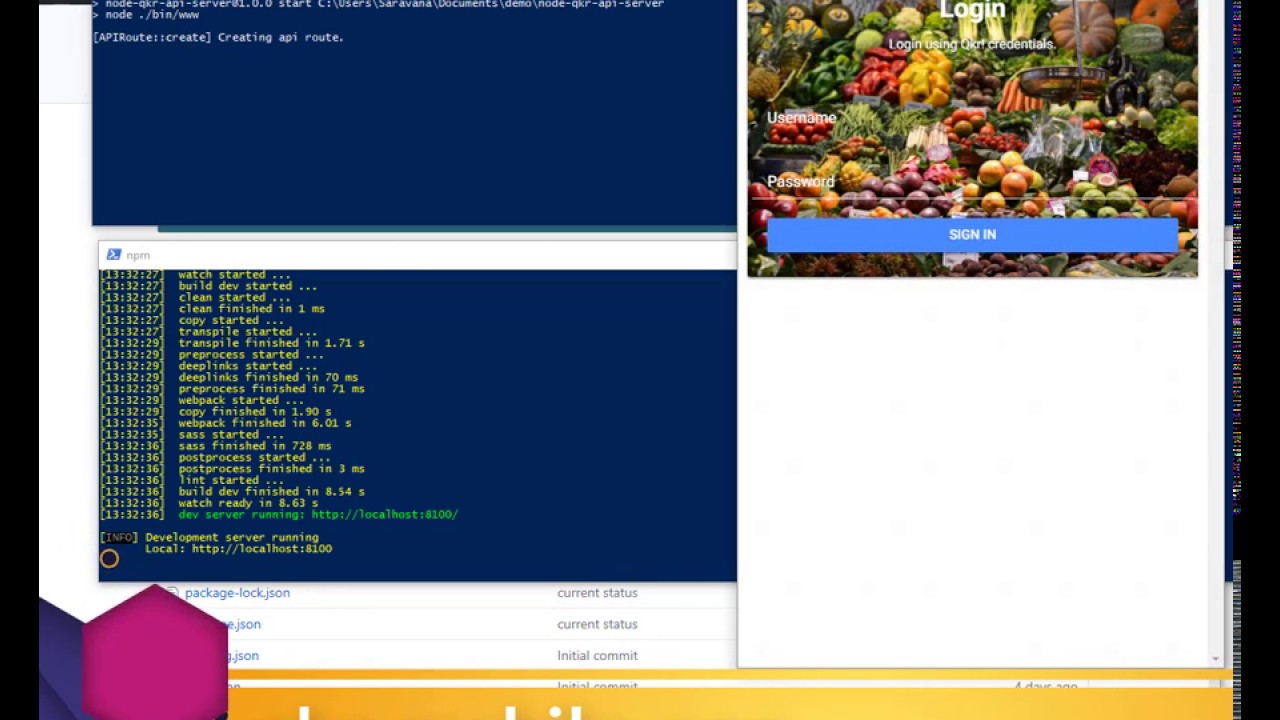Viewport: 1280px width, 720px height.
Task: Click the 'Initial commit' message text
Action: [597, 656]
